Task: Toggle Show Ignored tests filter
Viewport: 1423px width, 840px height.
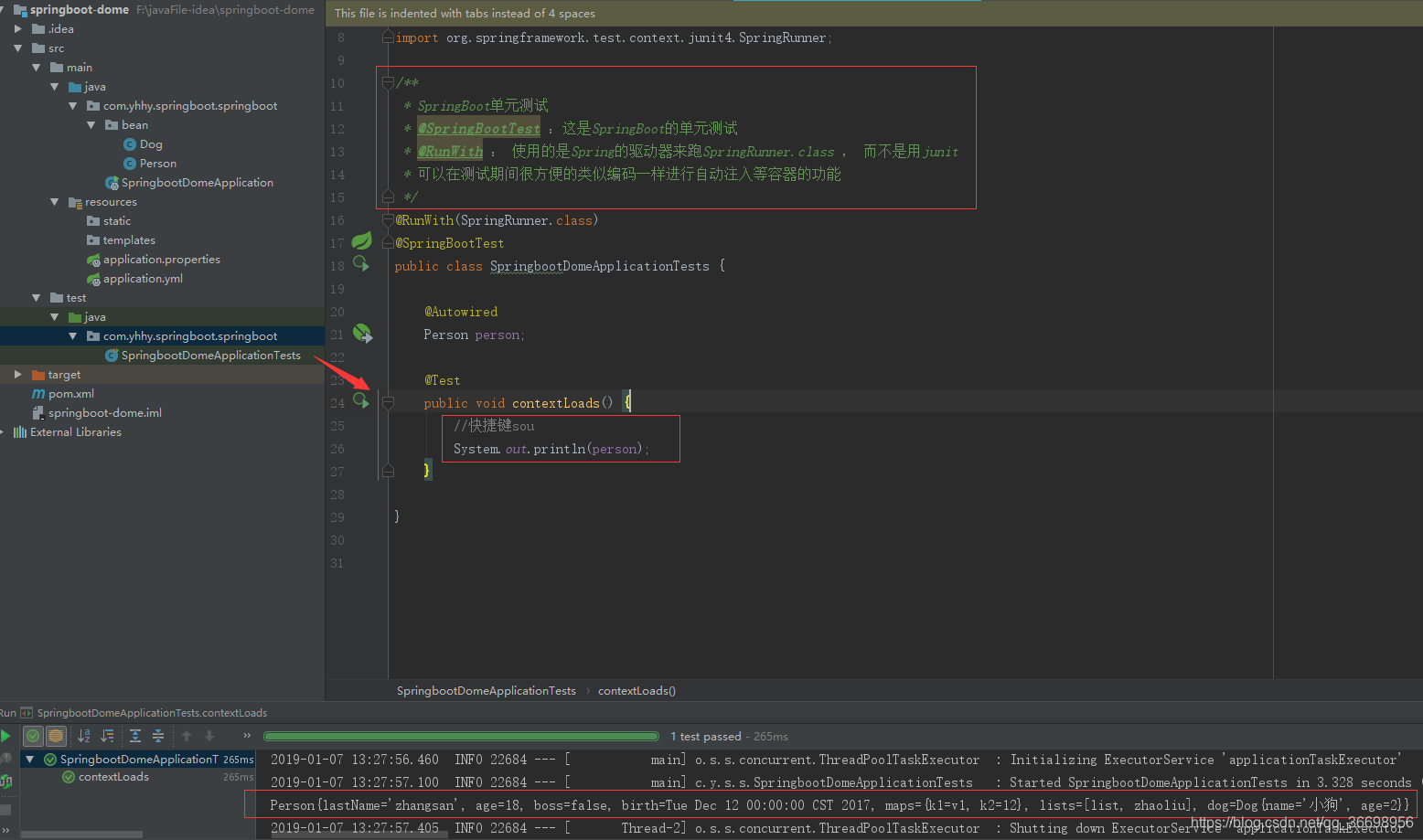Action: click(x=56, y=736)
